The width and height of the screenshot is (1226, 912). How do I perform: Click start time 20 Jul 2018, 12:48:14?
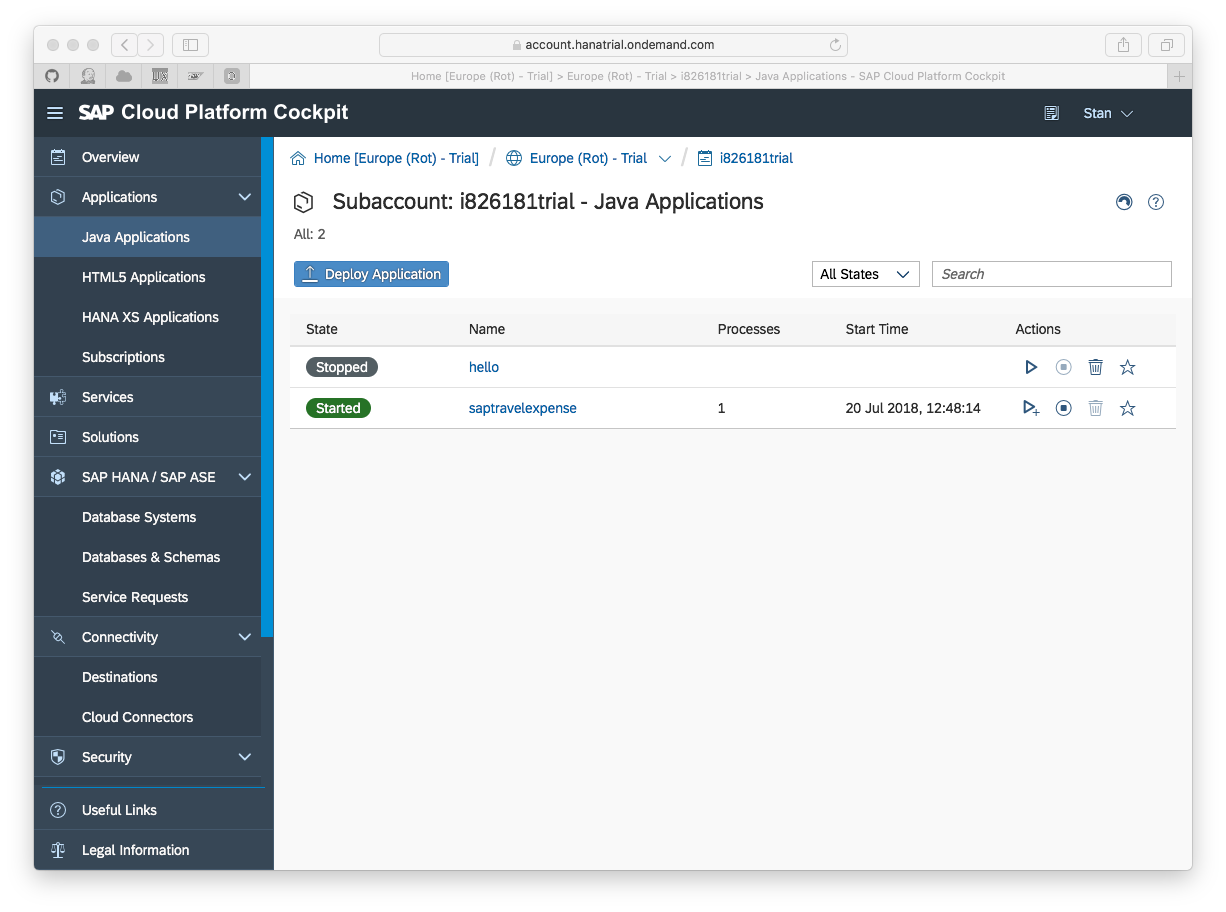click(913, 408)
